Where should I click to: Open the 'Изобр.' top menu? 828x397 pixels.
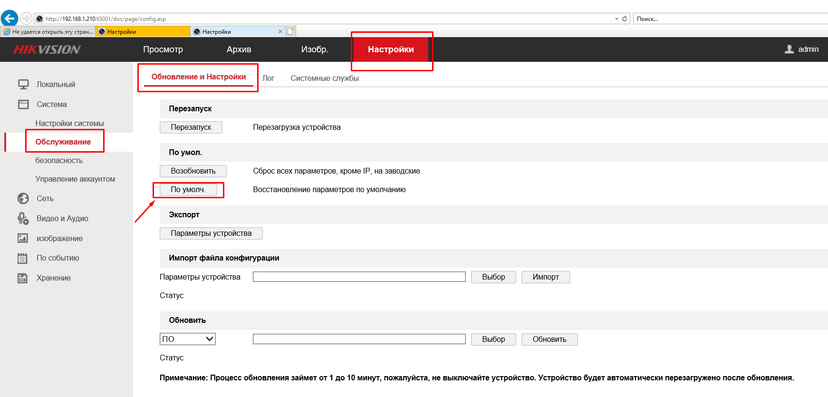point(315,50)
